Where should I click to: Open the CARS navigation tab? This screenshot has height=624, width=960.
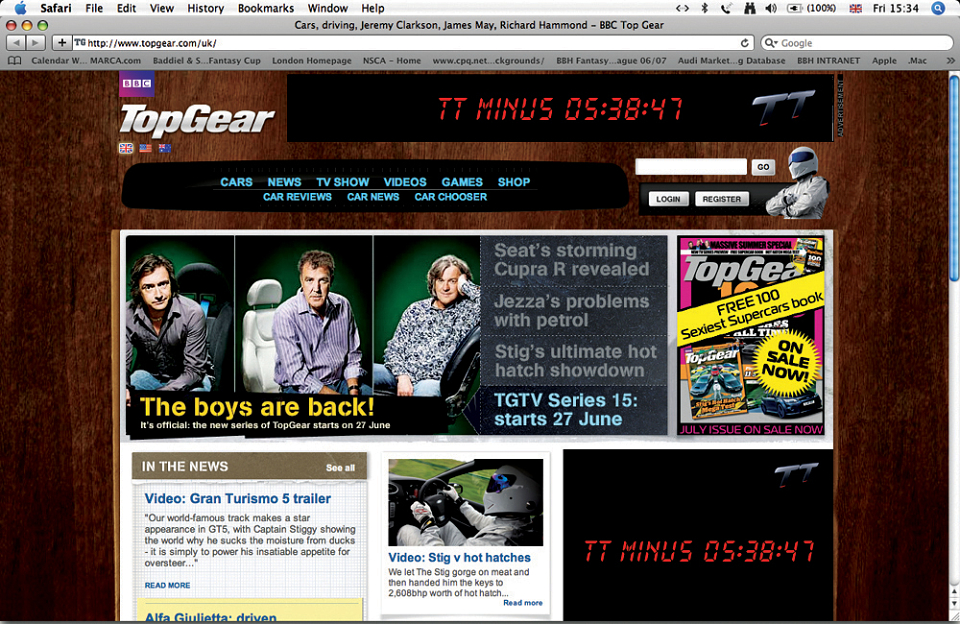(236, 182)
